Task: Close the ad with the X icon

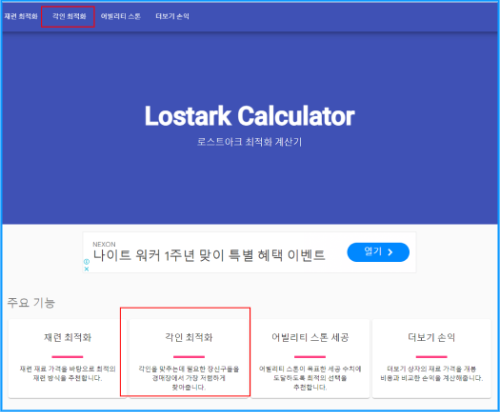Action: tap(87, 269)
